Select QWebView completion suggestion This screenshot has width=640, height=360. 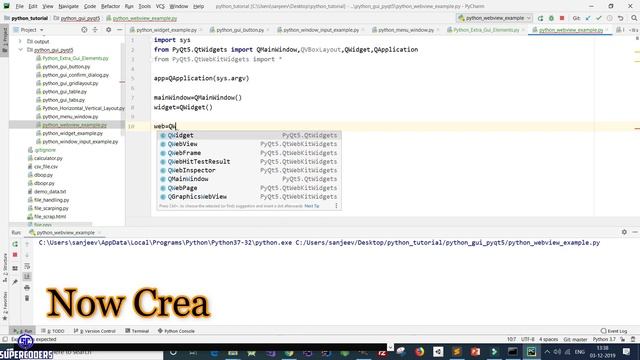[x=249, y=144]
